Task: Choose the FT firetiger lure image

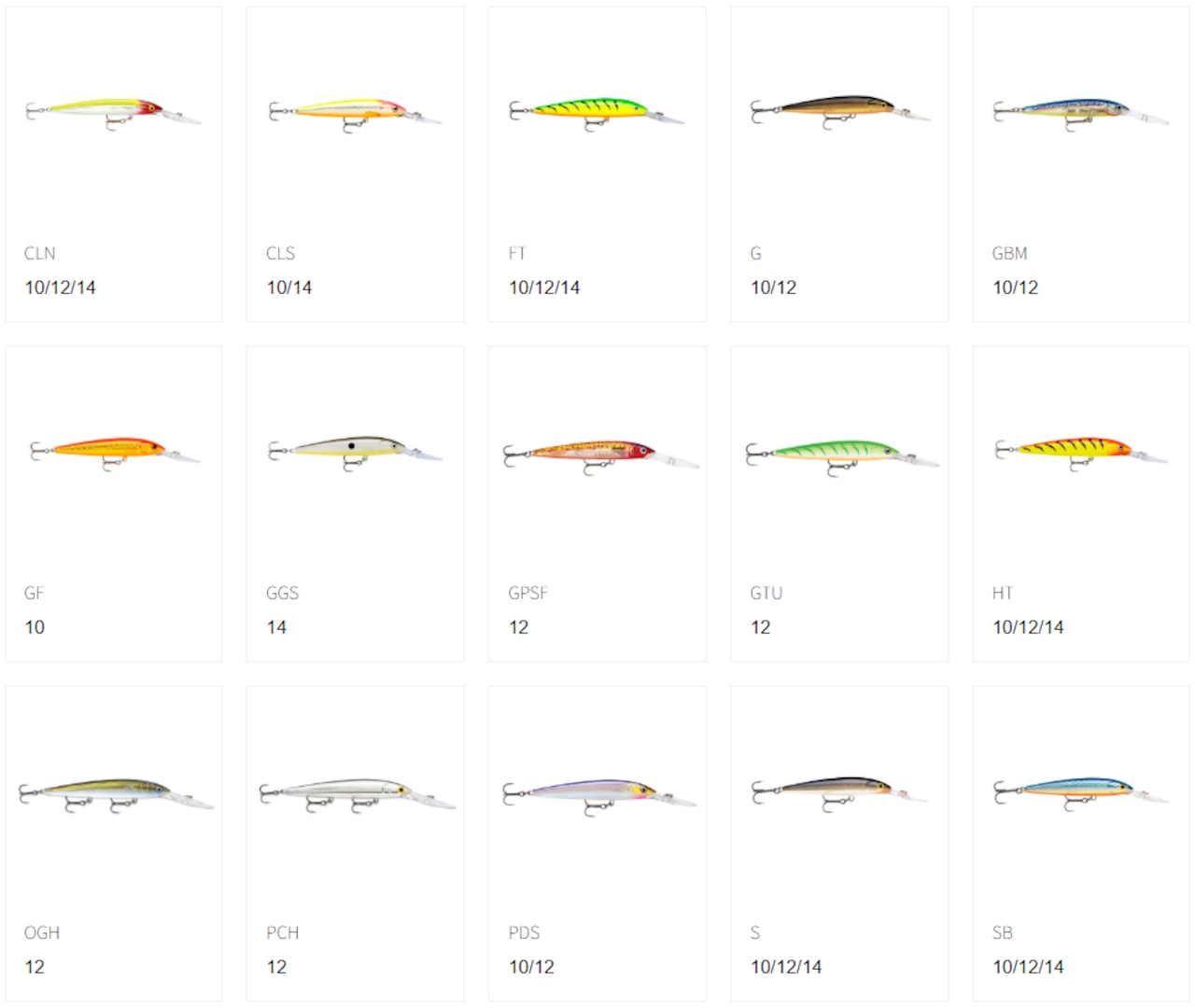Action: tap(597, 114)
